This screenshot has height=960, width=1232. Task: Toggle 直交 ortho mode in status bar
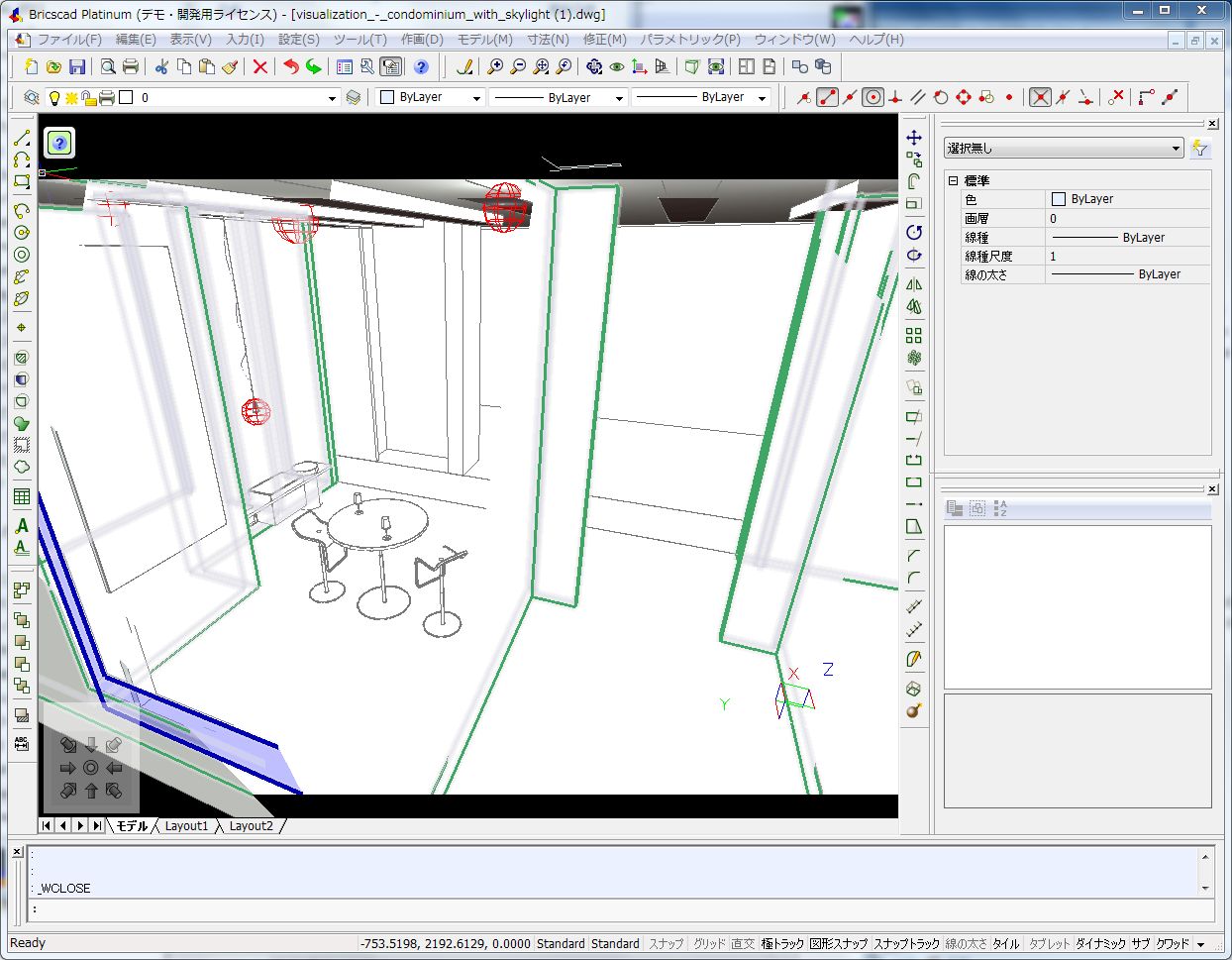pos(743,944)
